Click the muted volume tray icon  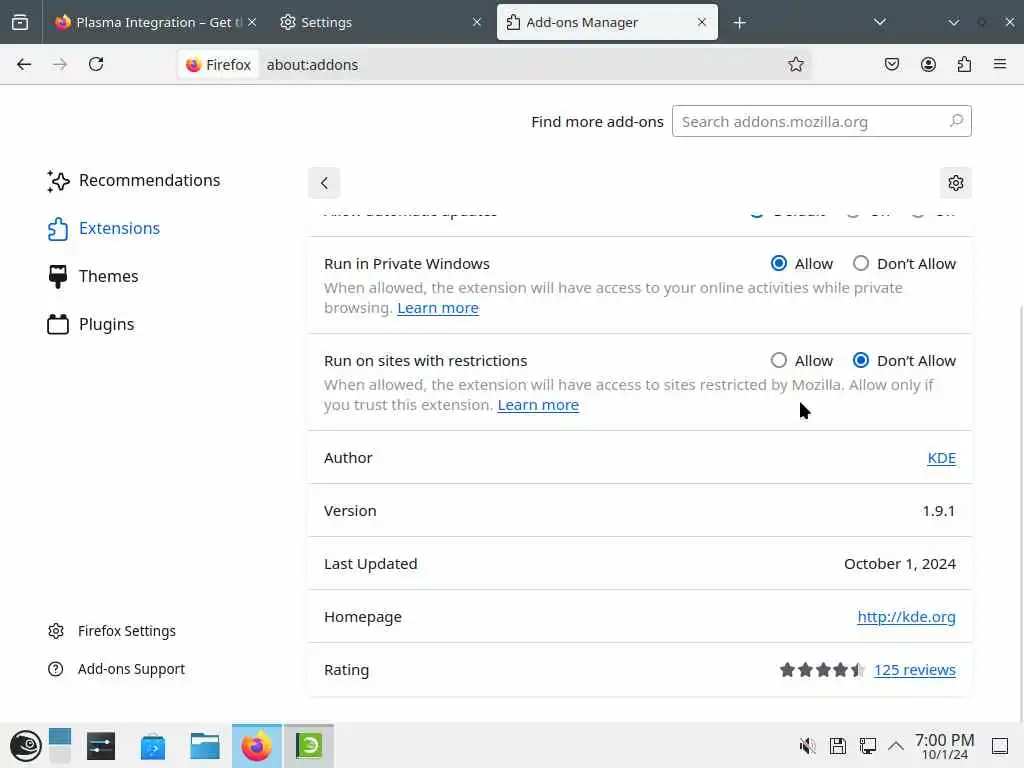pos(808,746)
